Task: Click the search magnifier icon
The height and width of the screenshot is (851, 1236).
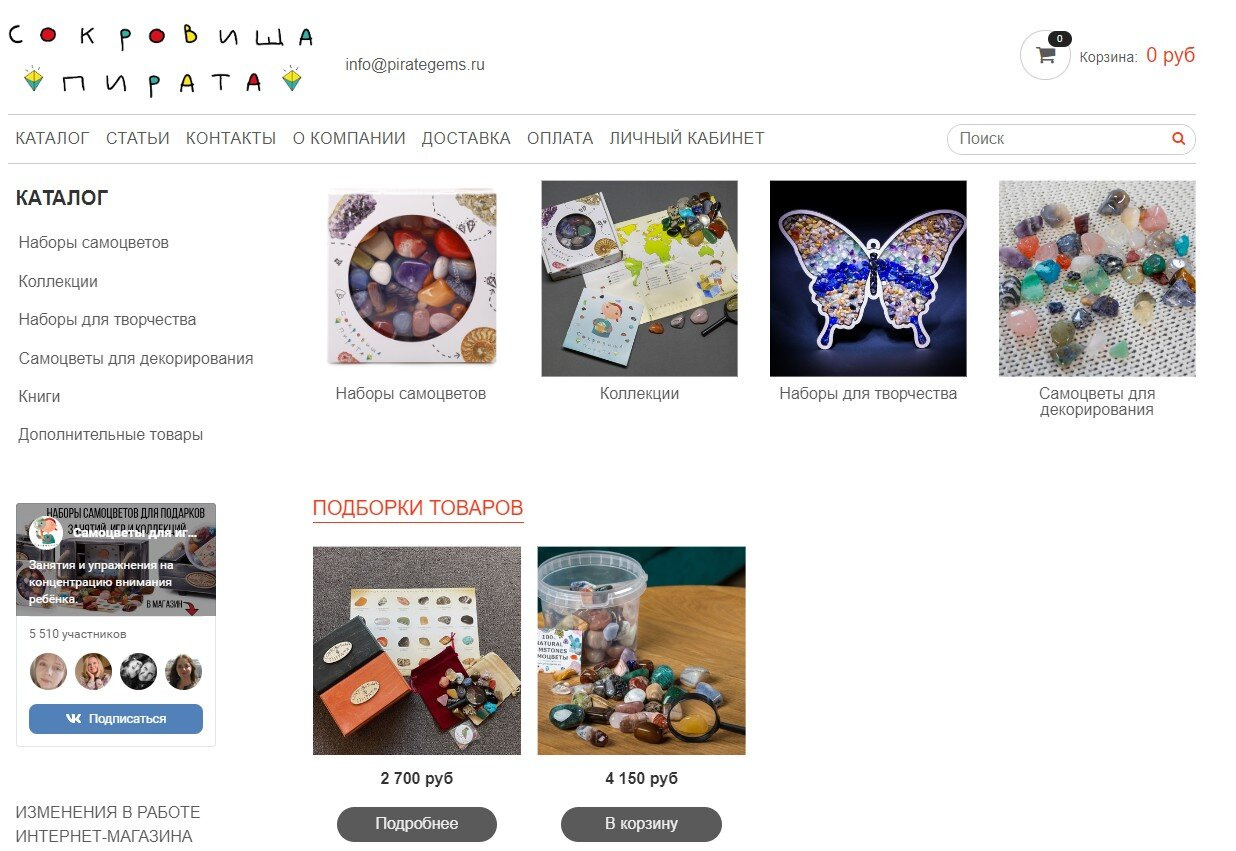Action: click(x=1178, y=139)
